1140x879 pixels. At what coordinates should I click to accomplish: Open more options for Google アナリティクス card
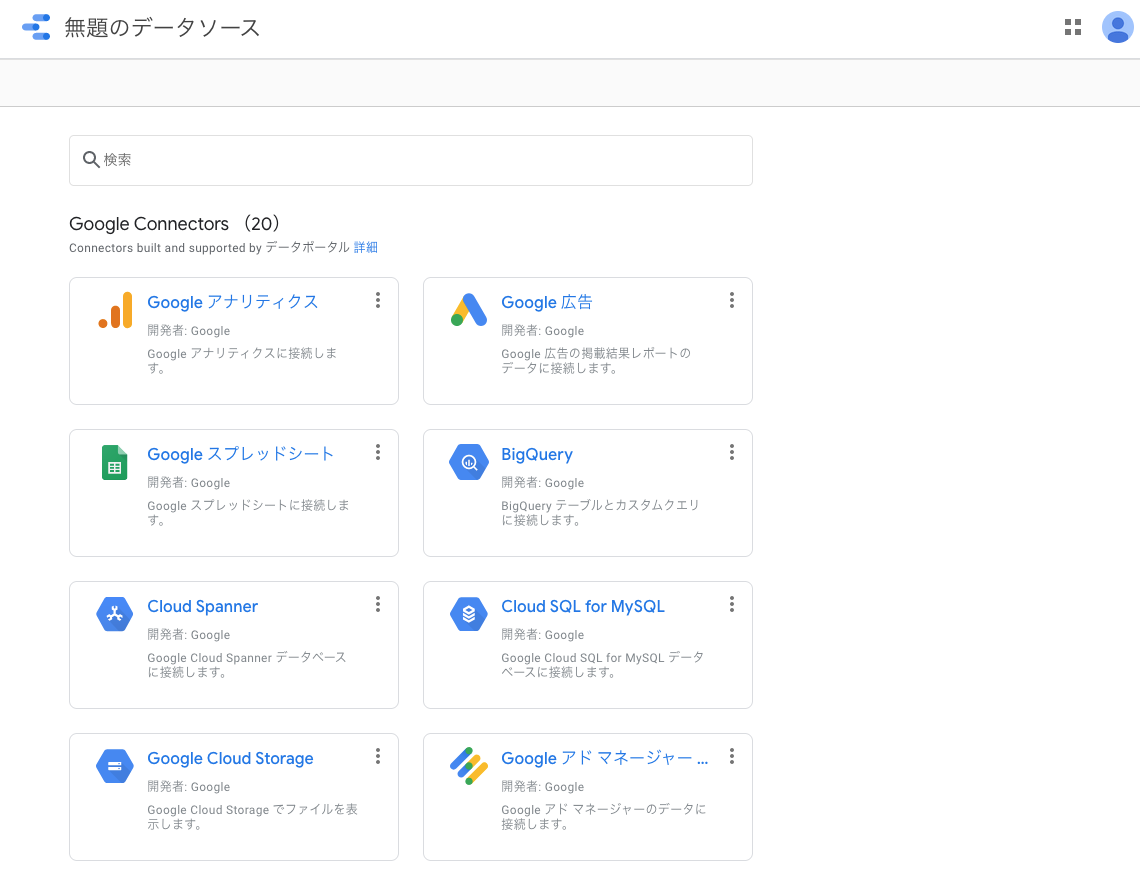point(378,300)
